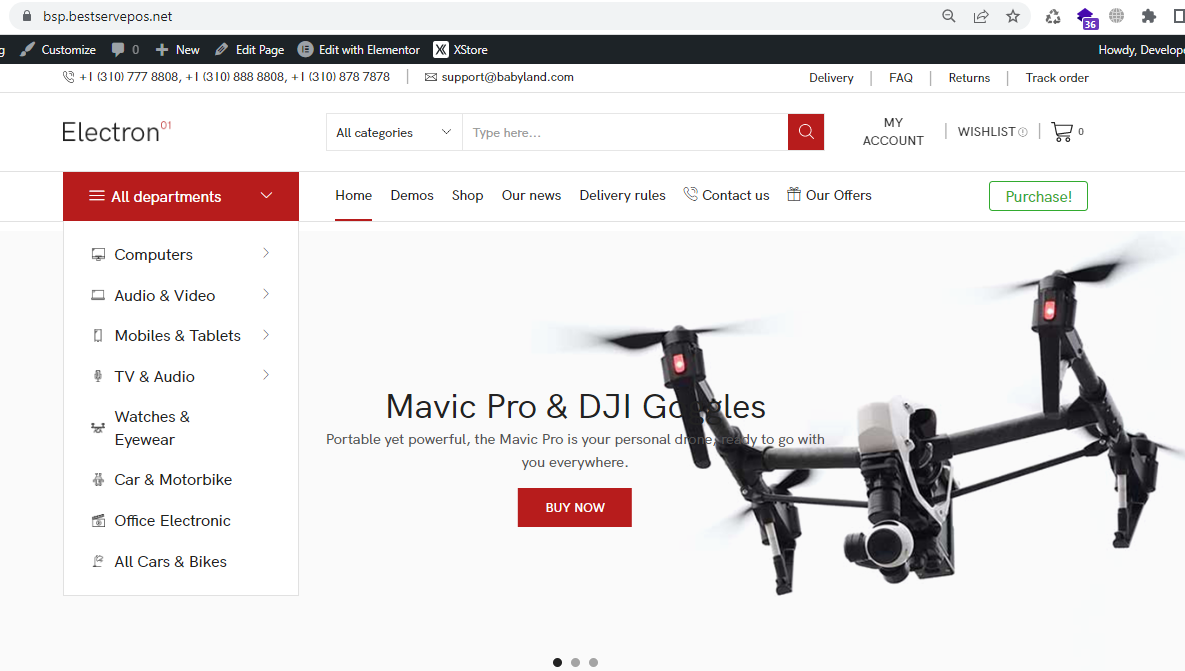Click the TV & Audio microphone icon
The height and width of the screenshot is (671, 1185).
coord(97,376)
